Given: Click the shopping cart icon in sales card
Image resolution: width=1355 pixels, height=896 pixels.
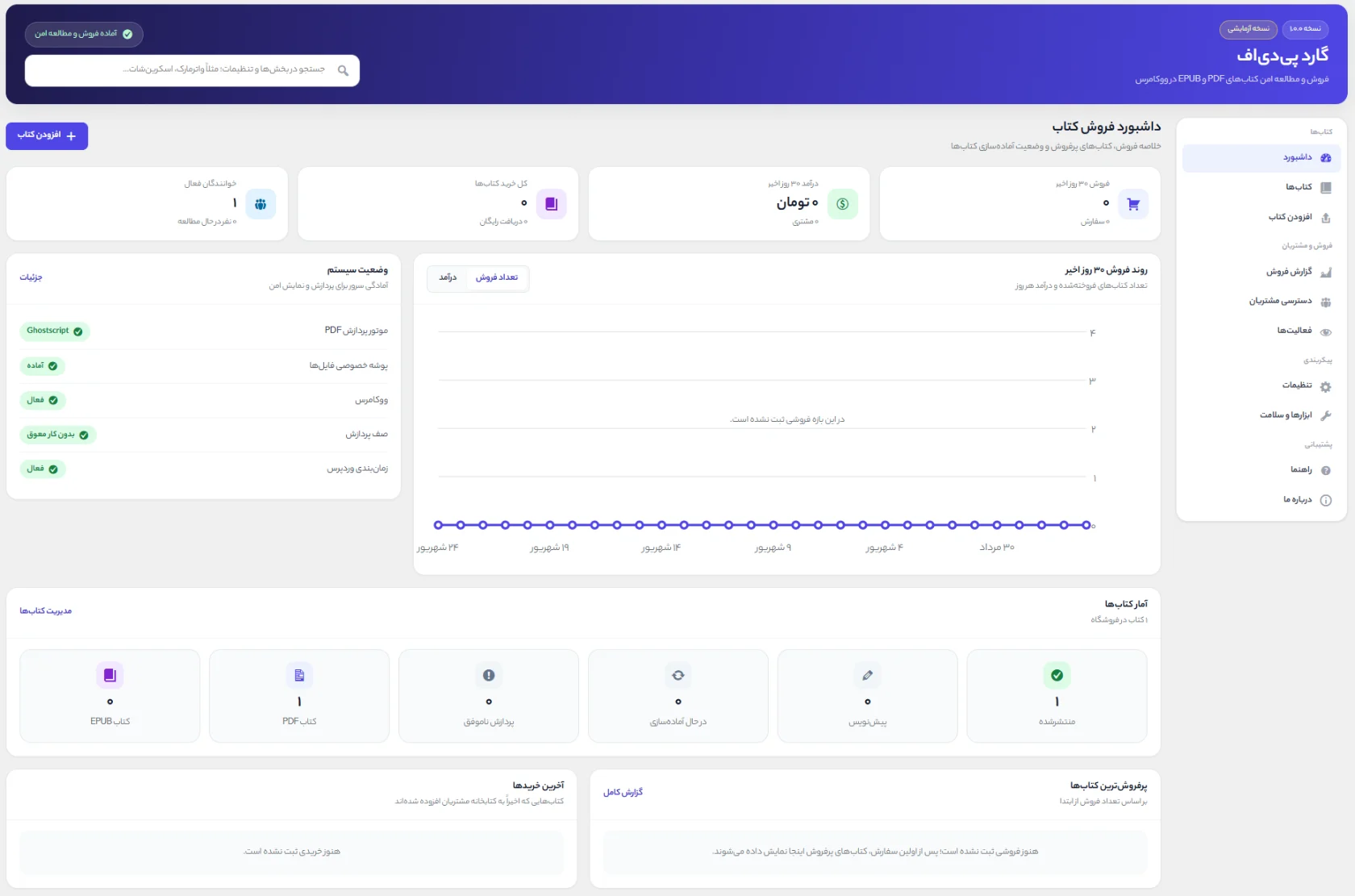Looking at the screenshot, I should (1132, 204).
